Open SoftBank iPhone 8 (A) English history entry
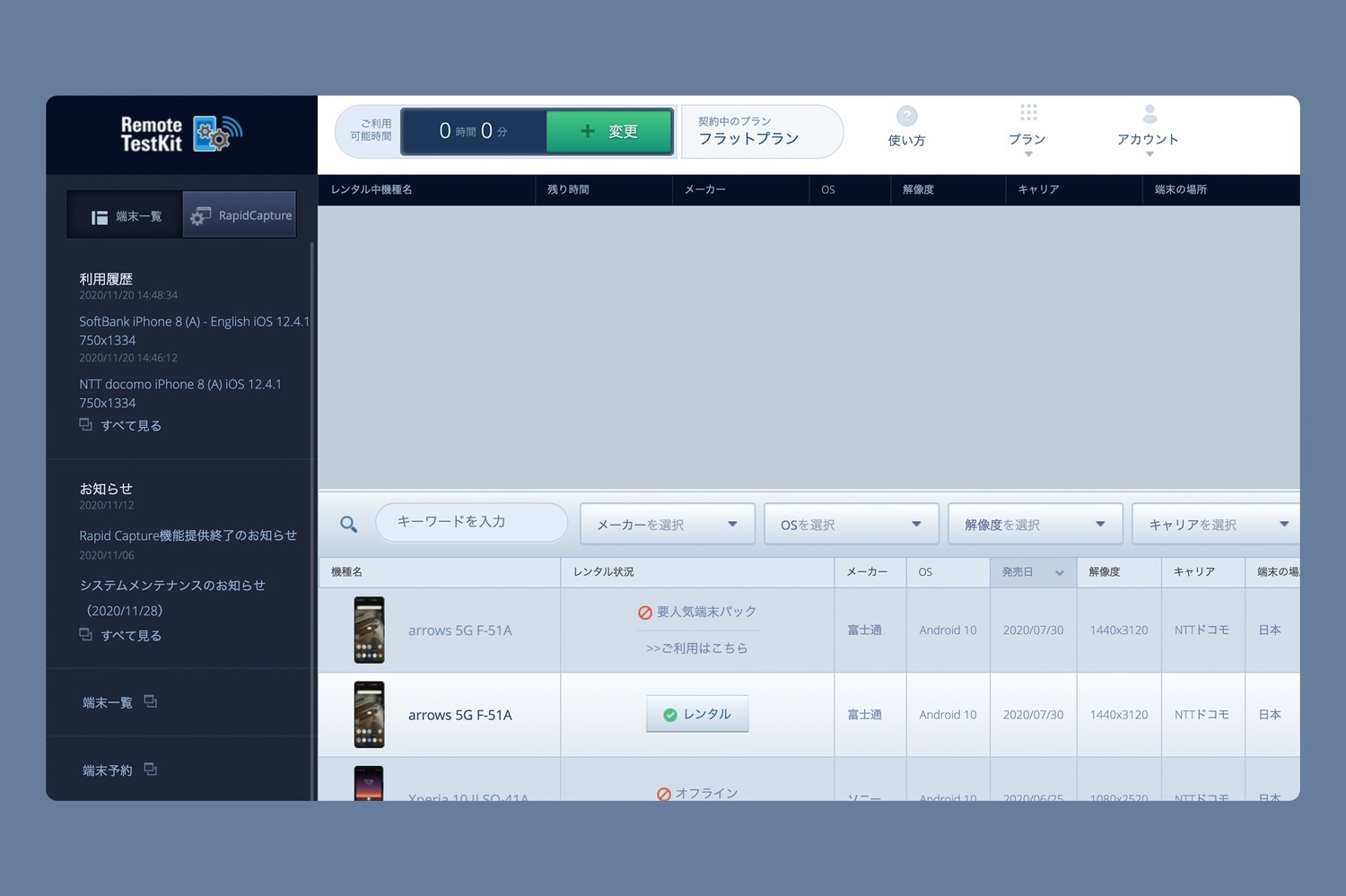 pyautogui.click(x=194, y=331)
